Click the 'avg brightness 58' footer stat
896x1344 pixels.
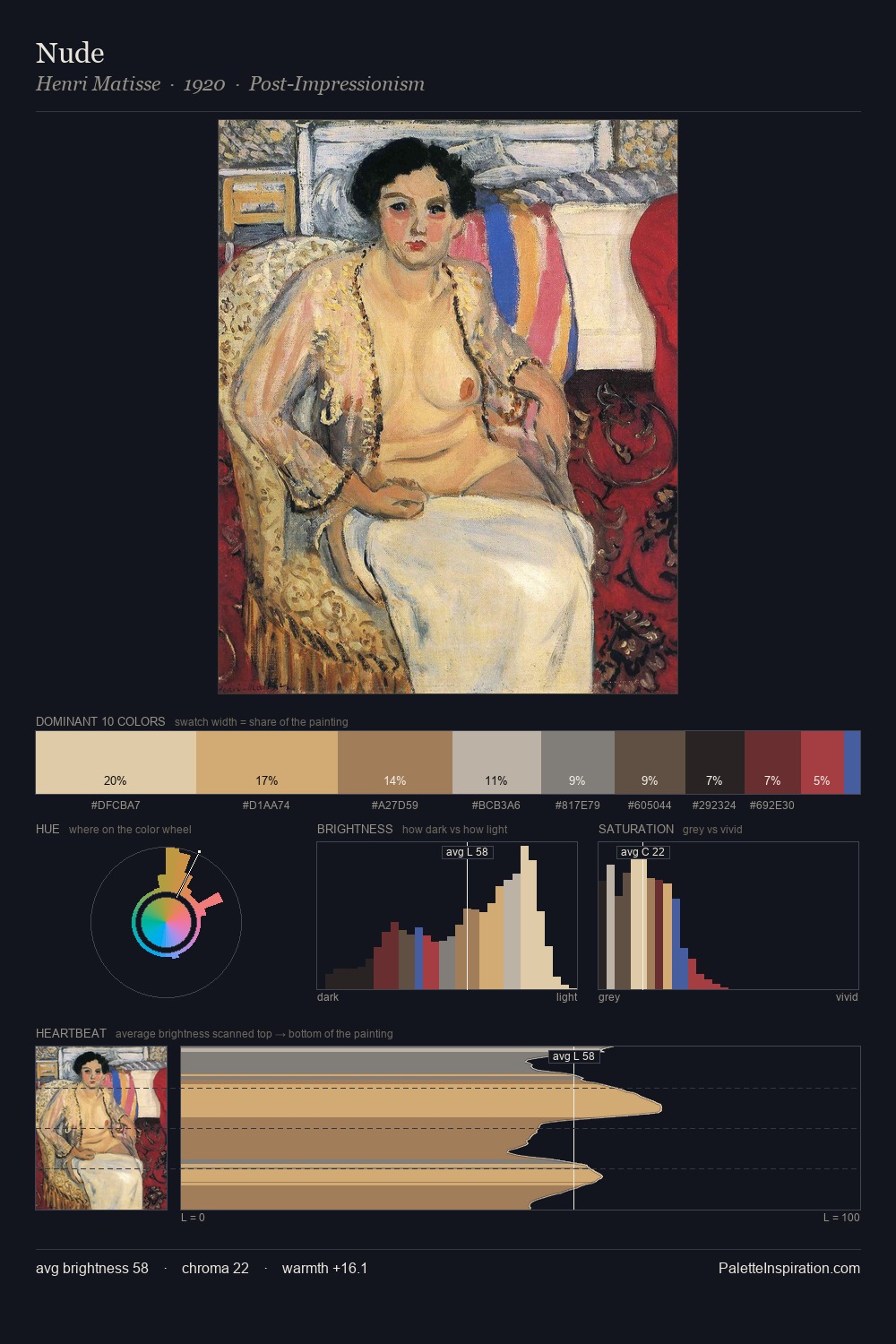92,1268
